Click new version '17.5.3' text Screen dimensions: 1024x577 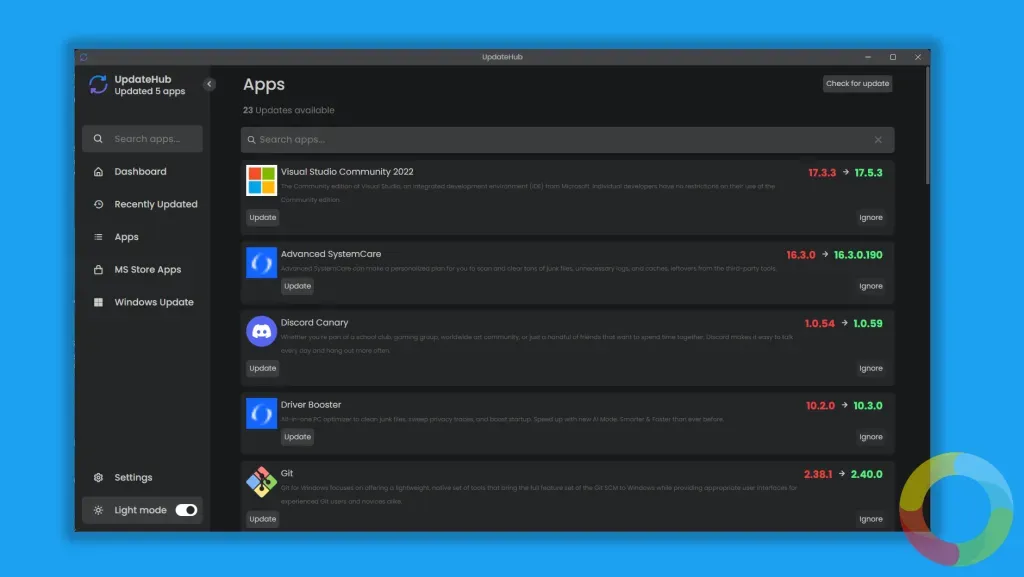[x=868, y=173]
